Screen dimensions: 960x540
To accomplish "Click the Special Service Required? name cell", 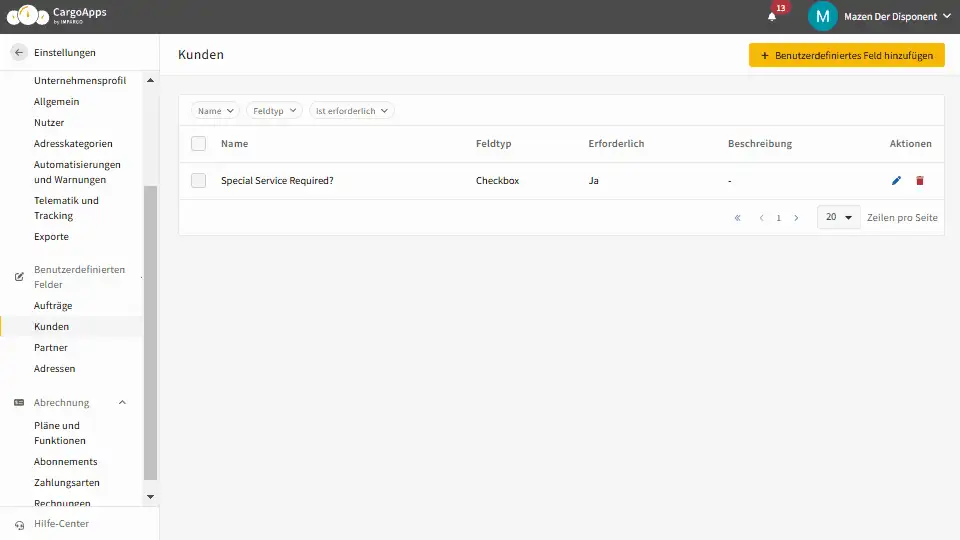I will [x=277, y=181].
